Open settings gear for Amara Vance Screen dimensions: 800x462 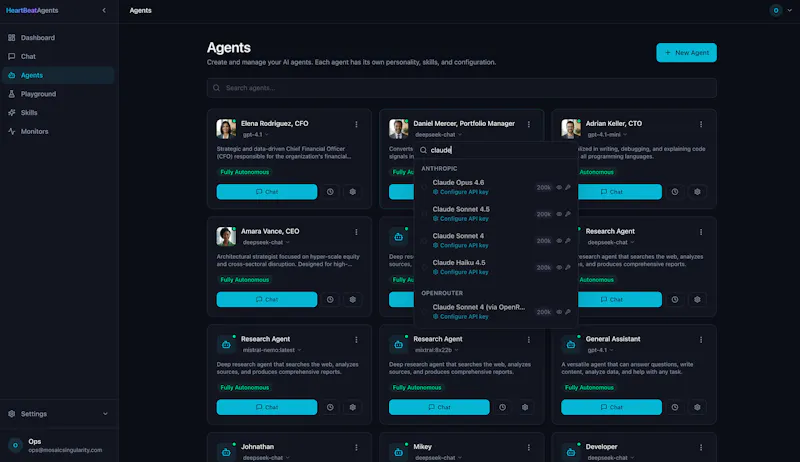[x=353, y=299]
